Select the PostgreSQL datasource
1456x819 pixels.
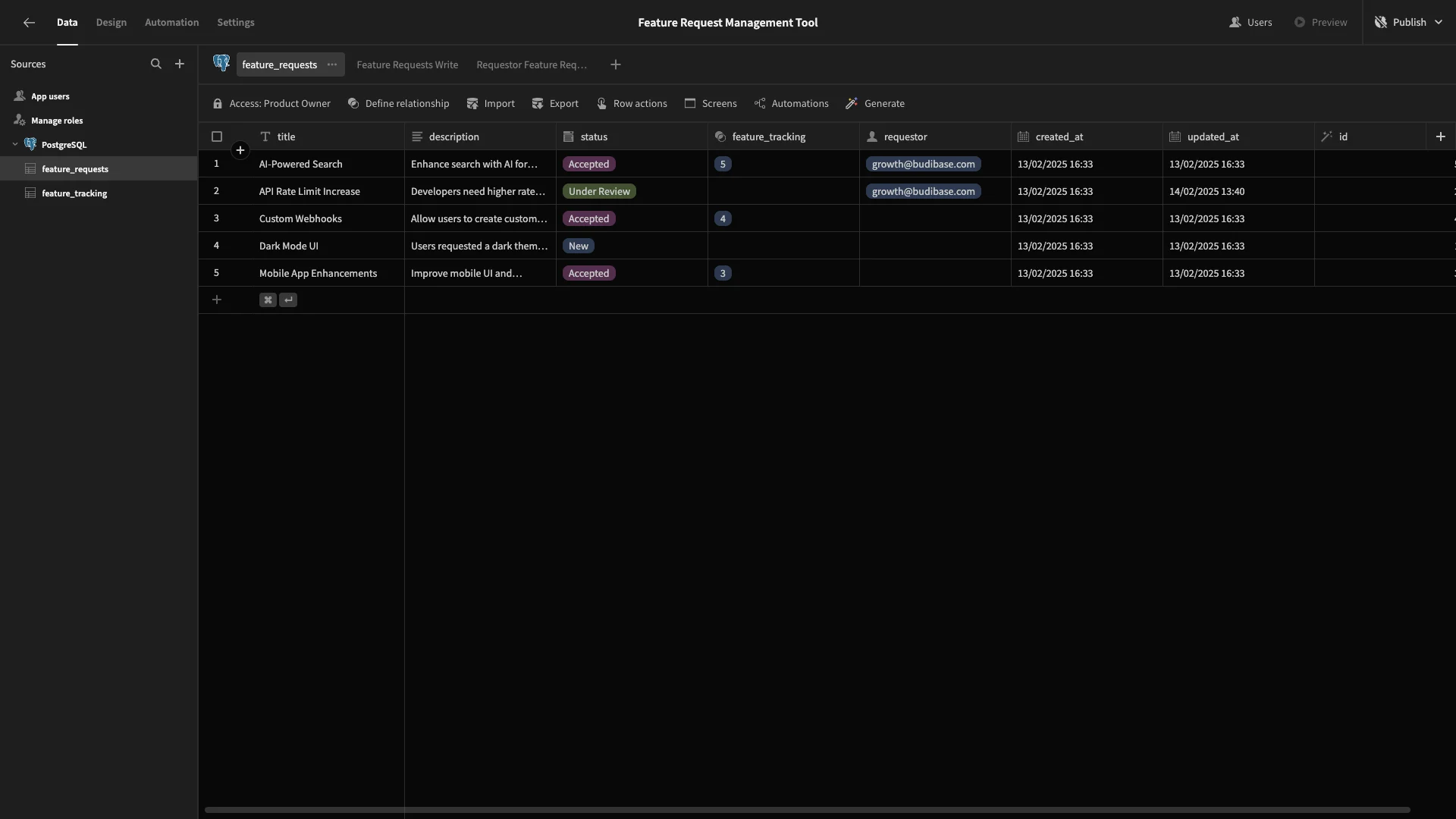(x=64, y=145)
